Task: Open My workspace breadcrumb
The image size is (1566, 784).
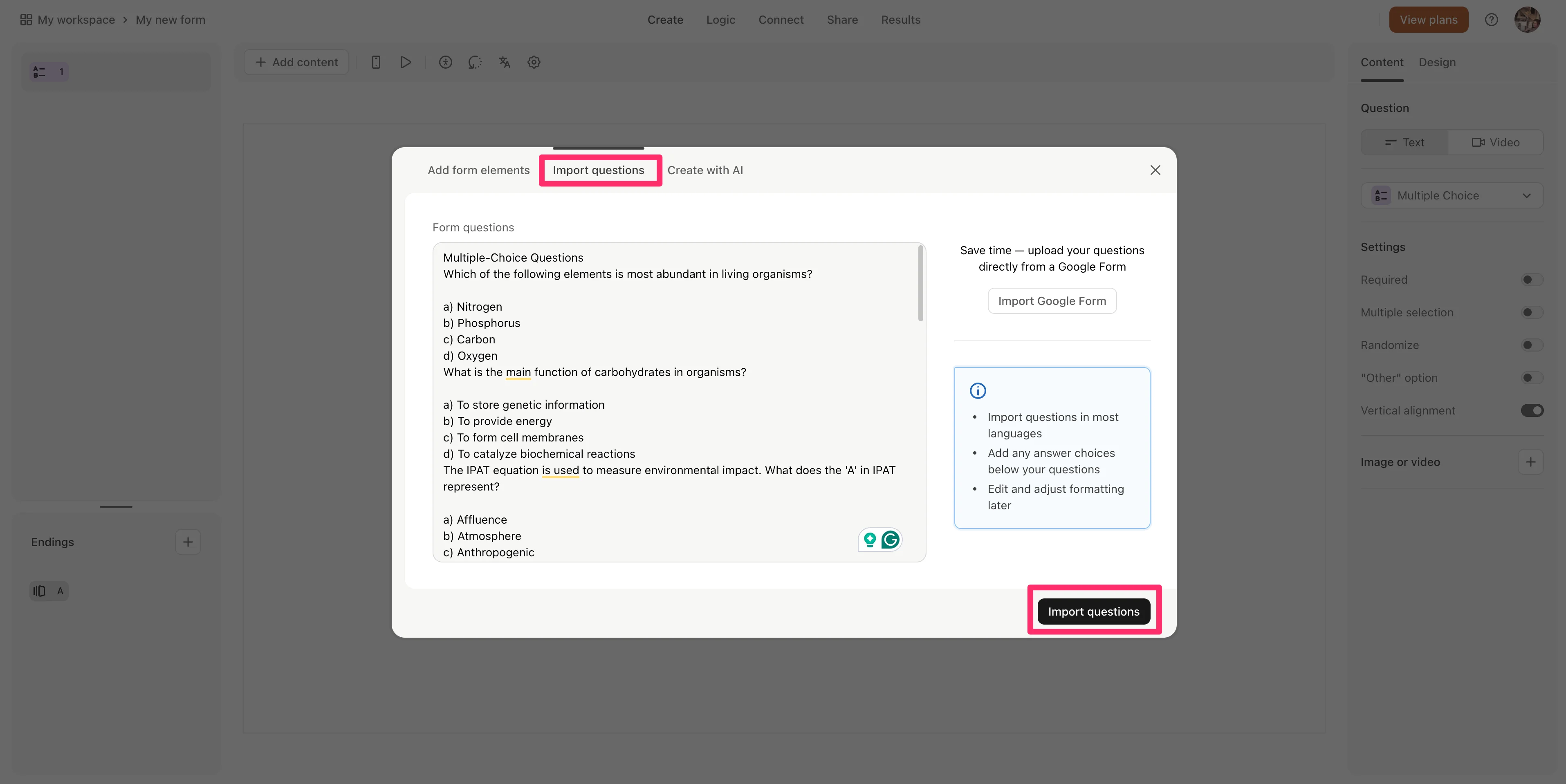Action: pyautogui.click(x=76, y=20)
